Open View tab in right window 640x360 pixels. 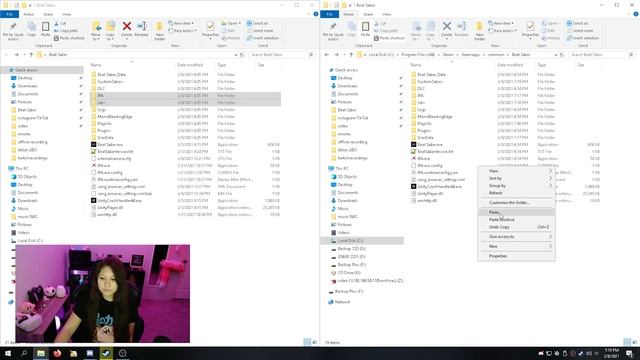click(387, 14)
